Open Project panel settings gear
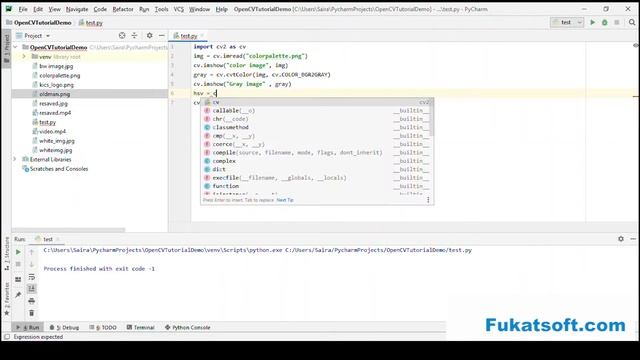This screenshot has height=360, width=640. [149, 36]
